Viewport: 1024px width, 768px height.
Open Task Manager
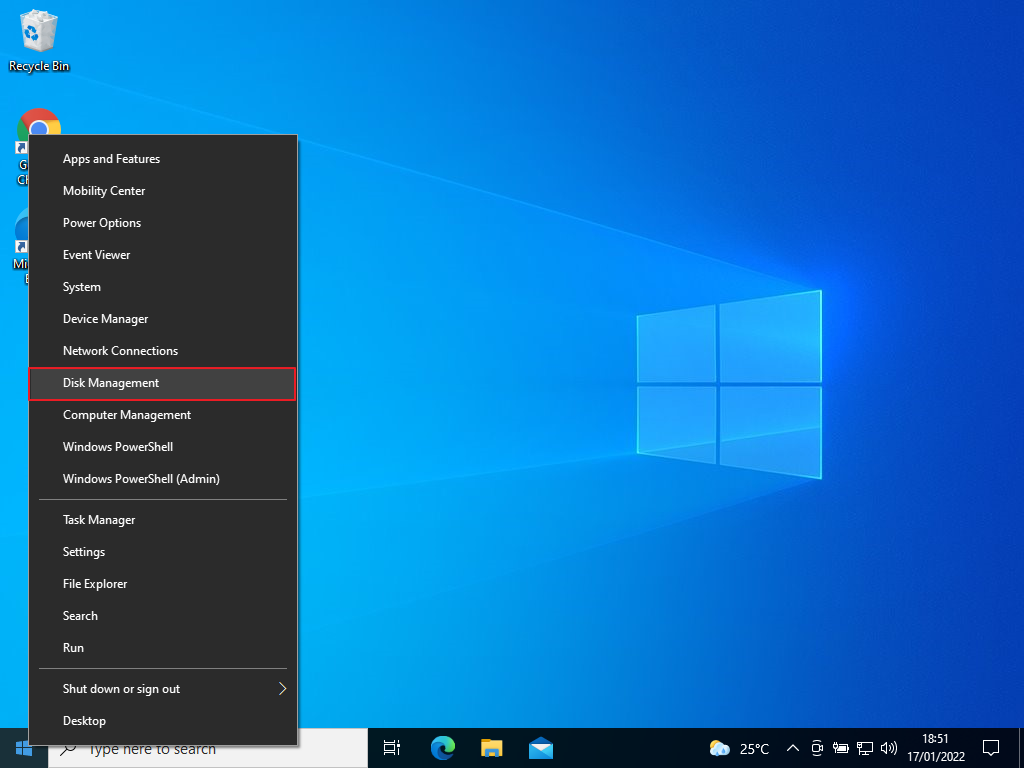(x=163, y=520)
